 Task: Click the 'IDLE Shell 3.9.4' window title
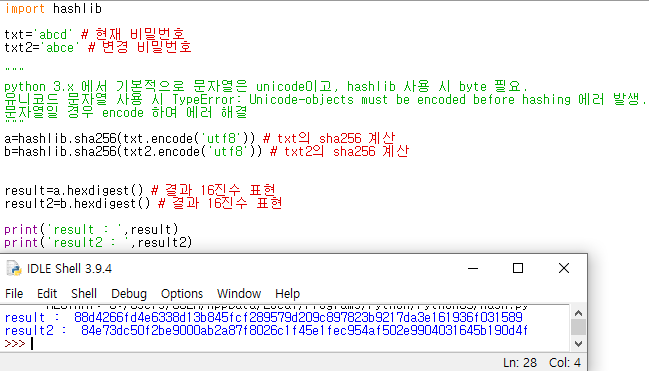coord(69,269)
